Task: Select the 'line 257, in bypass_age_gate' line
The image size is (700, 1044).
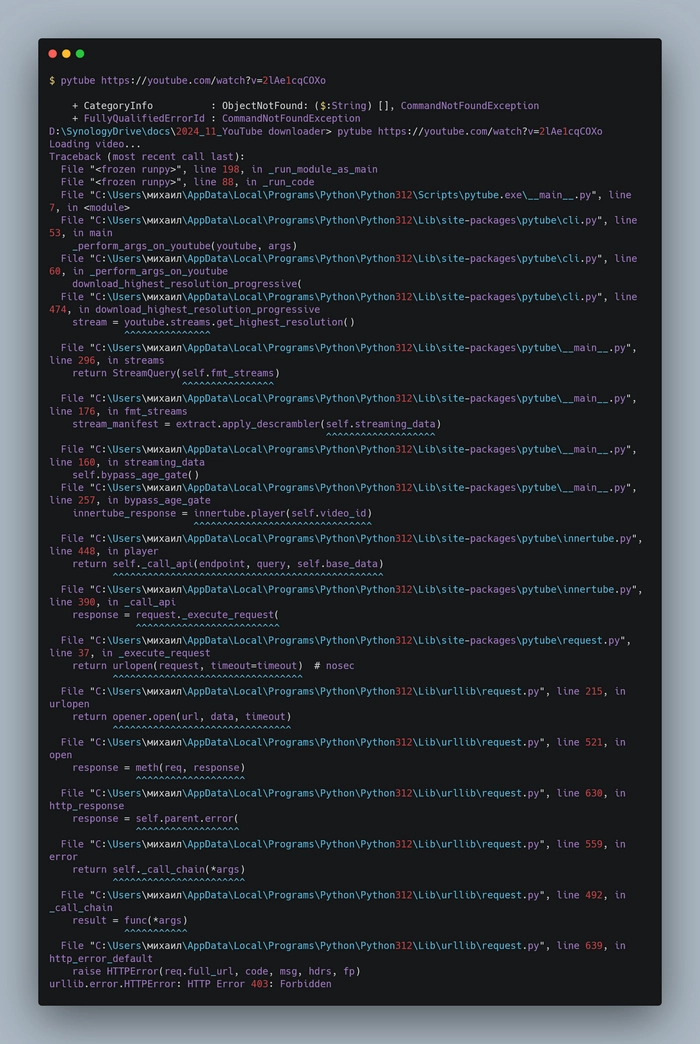Action: 130,500
